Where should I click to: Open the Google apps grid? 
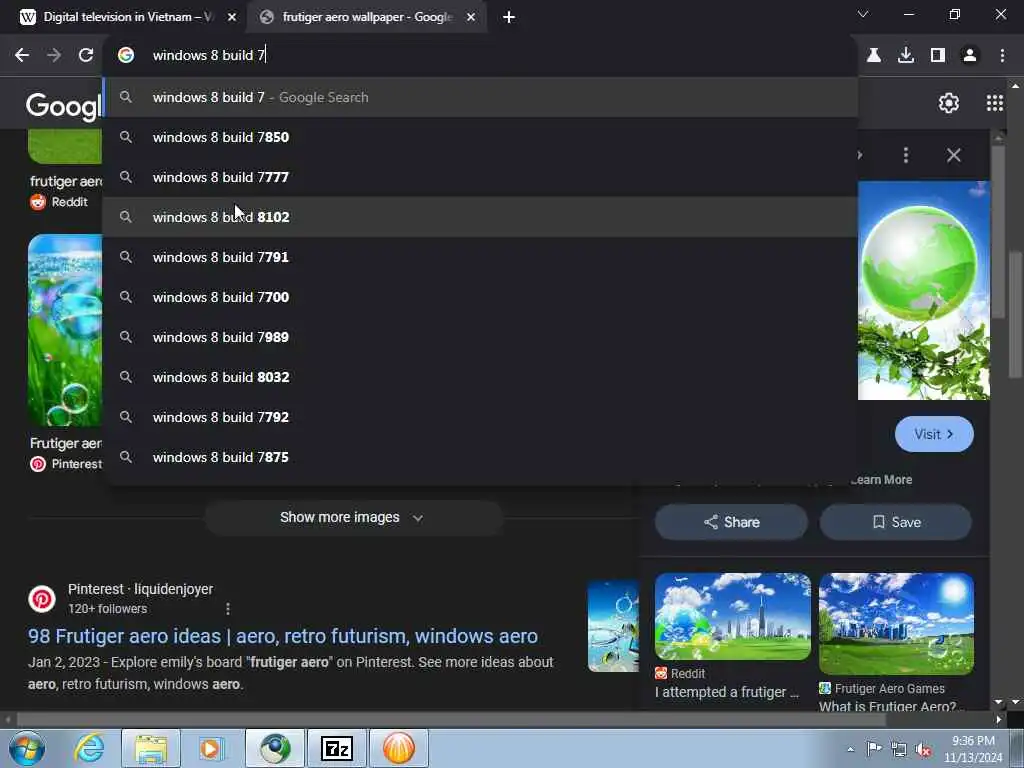(x=995, y=103)
